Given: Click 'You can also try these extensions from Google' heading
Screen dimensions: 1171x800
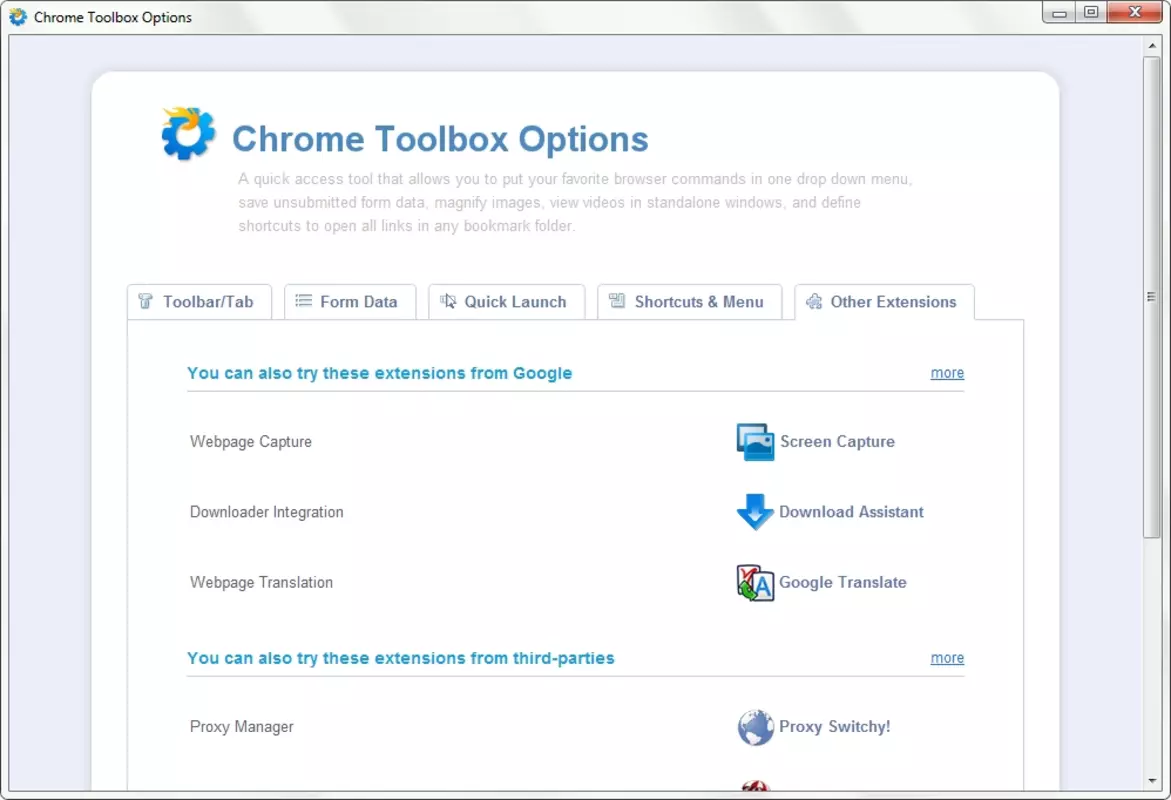Looking at the screenshot, I should 379,373.
